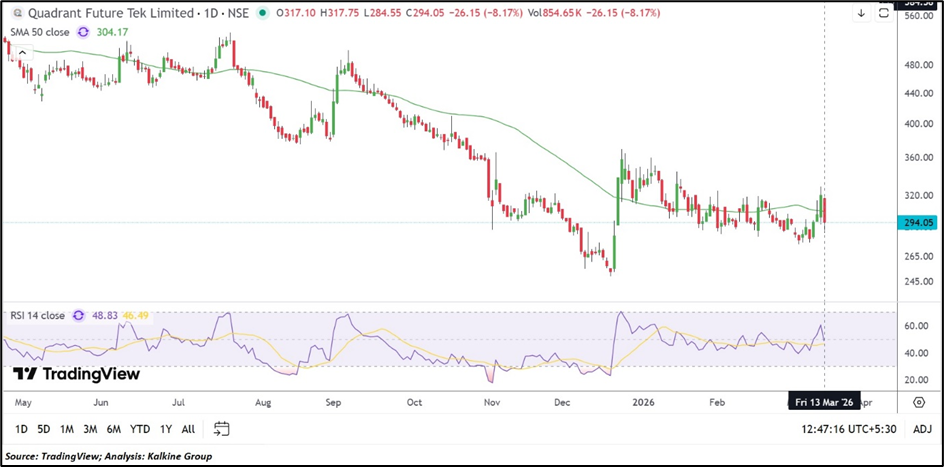944x467 pixels.
Task: Switch to the 1M range
Action: pyautogui.click(x=67, y=429)
